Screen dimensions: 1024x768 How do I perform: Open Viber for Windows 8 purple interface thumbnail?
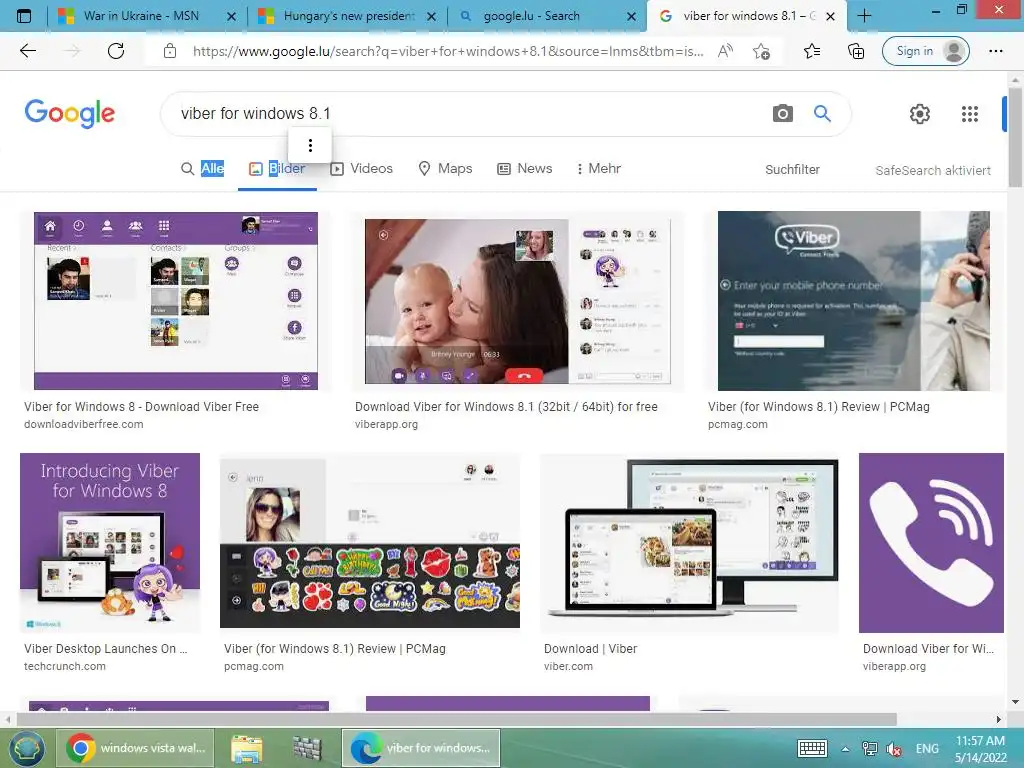coord(176,300)
